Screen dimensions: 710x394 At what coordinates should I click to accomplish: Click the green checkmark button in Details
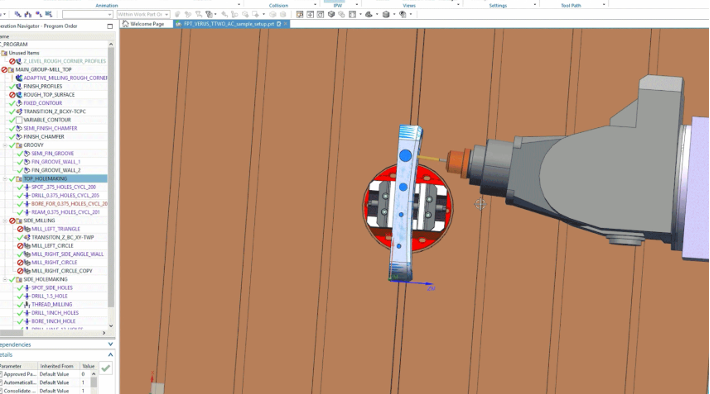pos(106,368)
